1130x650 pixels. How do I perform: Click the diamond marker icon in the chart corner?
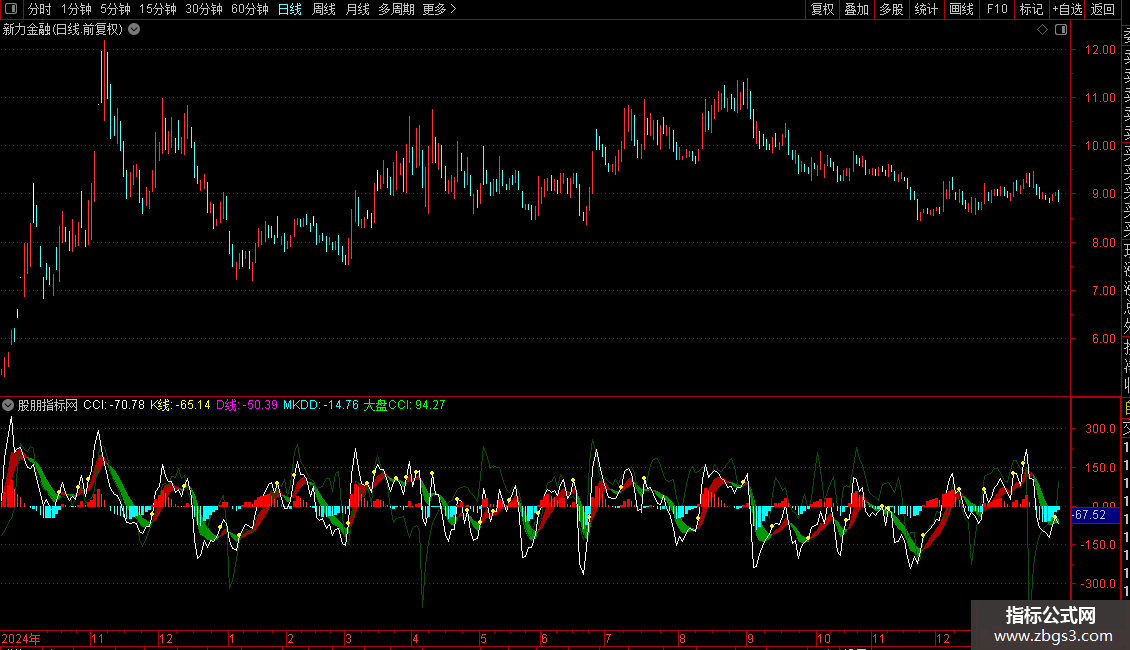[x=1042, y=30]
